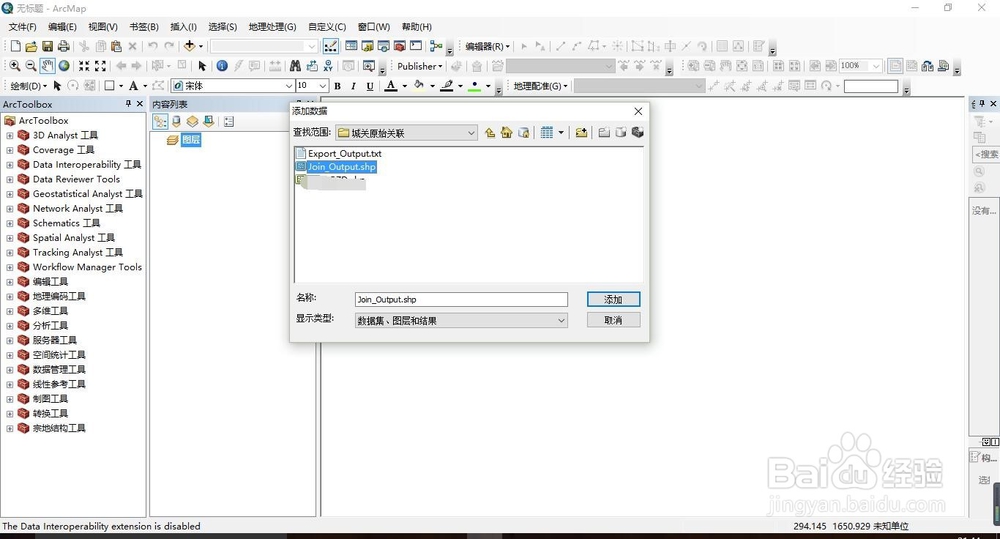Zoom to full extent globe icon
This screenshot has width=1000, height=539.
[x=64, y=66]
